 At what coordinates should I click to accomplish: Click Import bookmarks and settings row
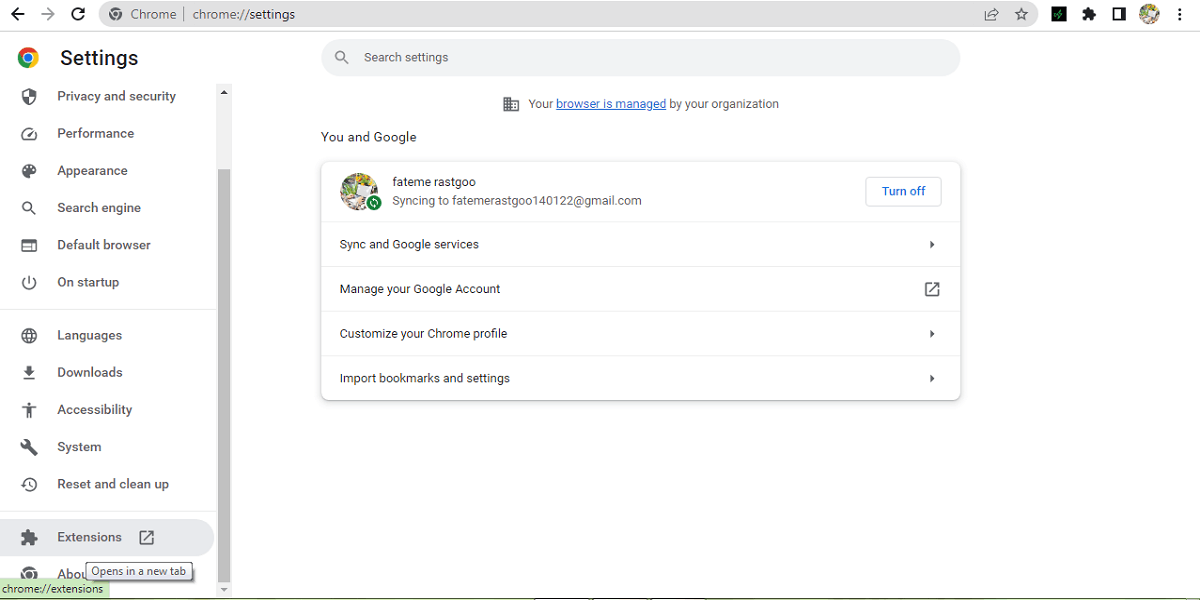point(640,379)
